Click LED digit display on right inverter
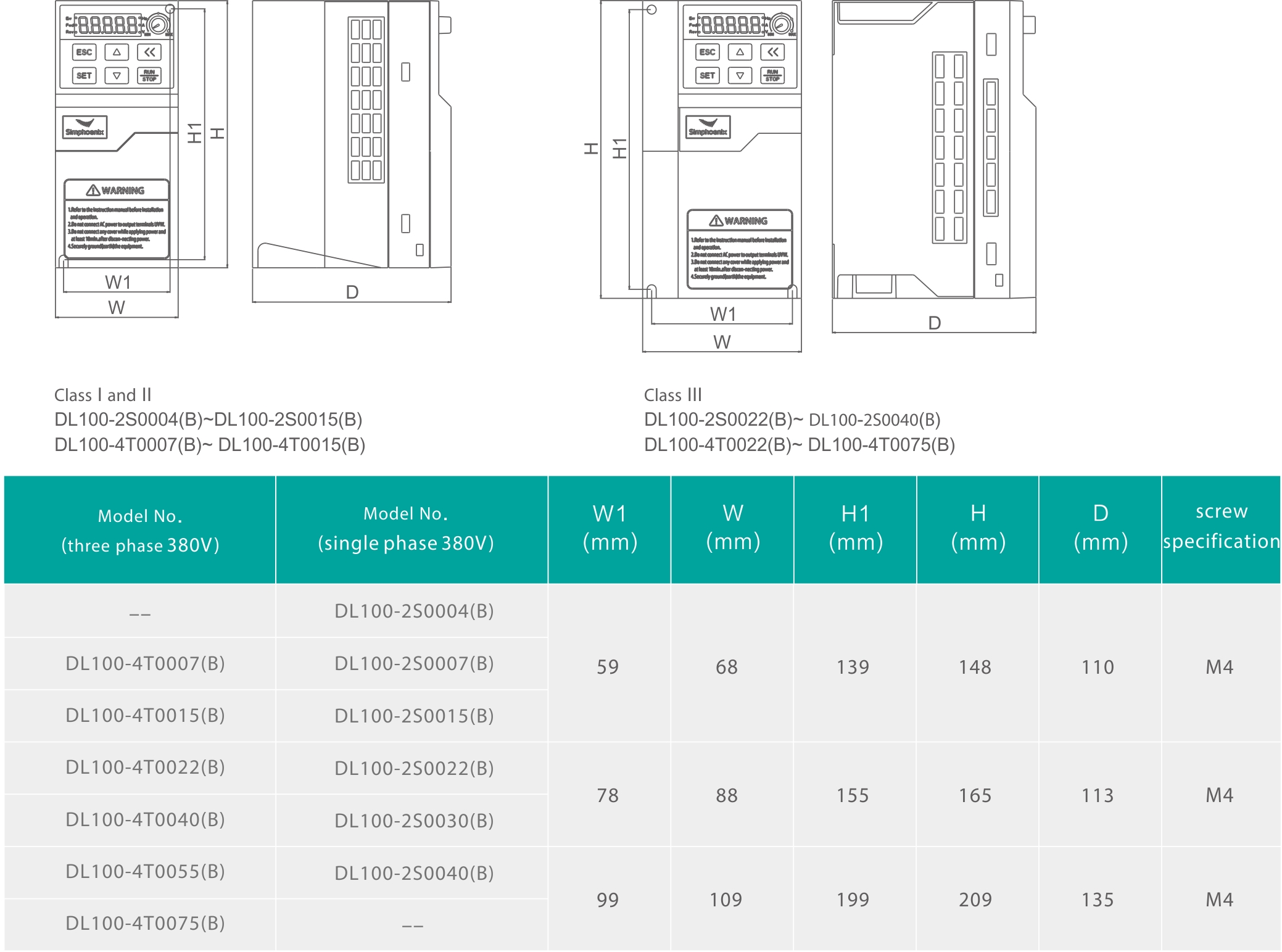This screenshot has height=952, width=1282. 731,25
